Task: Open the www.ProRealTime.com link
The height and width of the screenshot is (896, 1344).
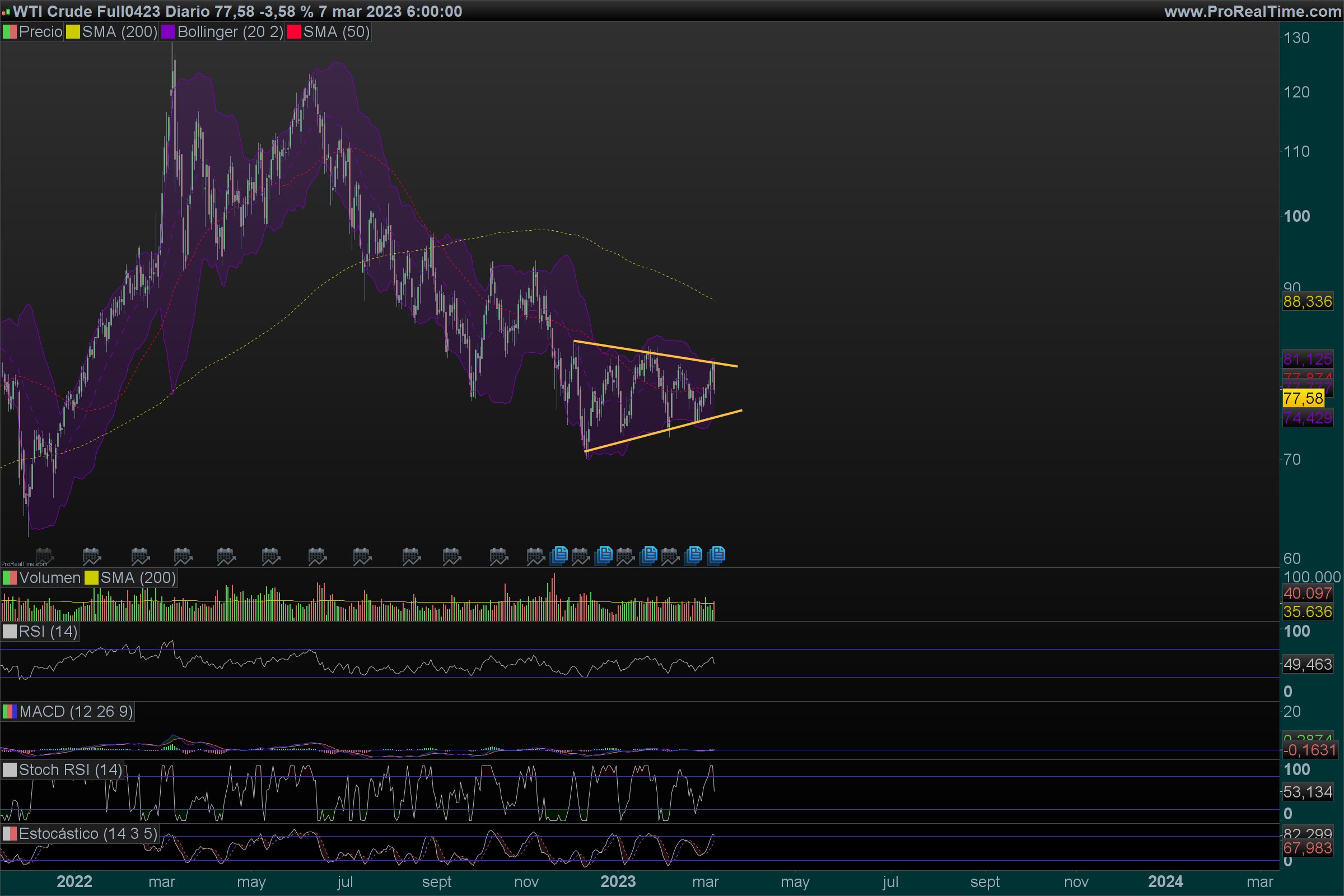Action: coord(1252,11)
